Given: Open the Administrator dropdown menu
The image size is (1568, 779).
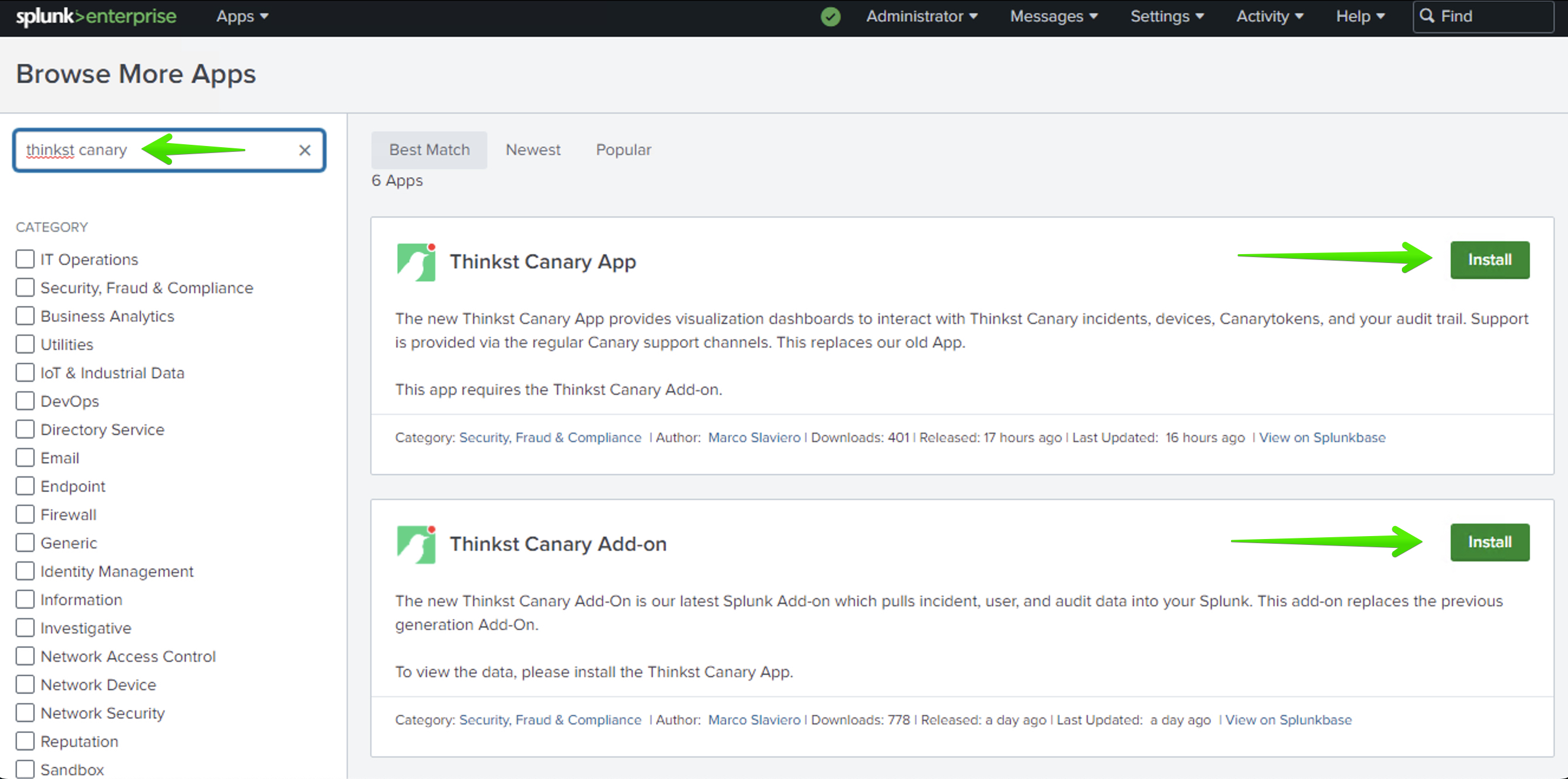Looking at the screenshot, I should [922, 17].
